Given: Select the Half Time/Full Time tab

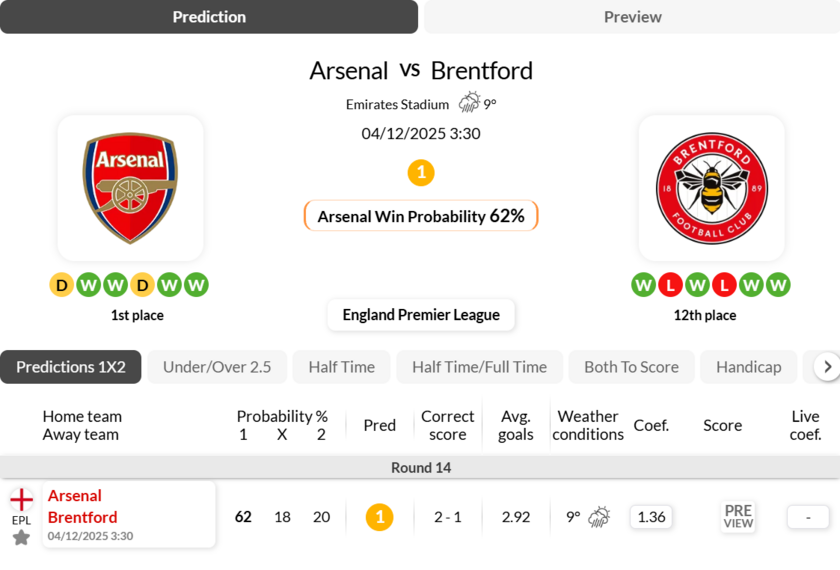Looking at the screenshot, I should [x=479, y=367].
